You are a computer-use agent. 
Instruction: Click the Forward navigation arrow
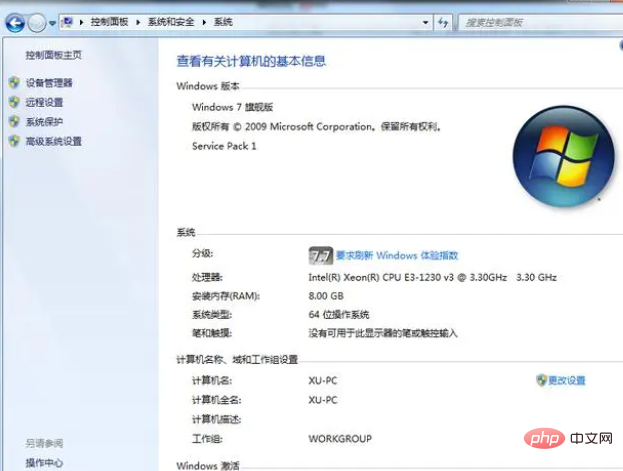[37, 23]
